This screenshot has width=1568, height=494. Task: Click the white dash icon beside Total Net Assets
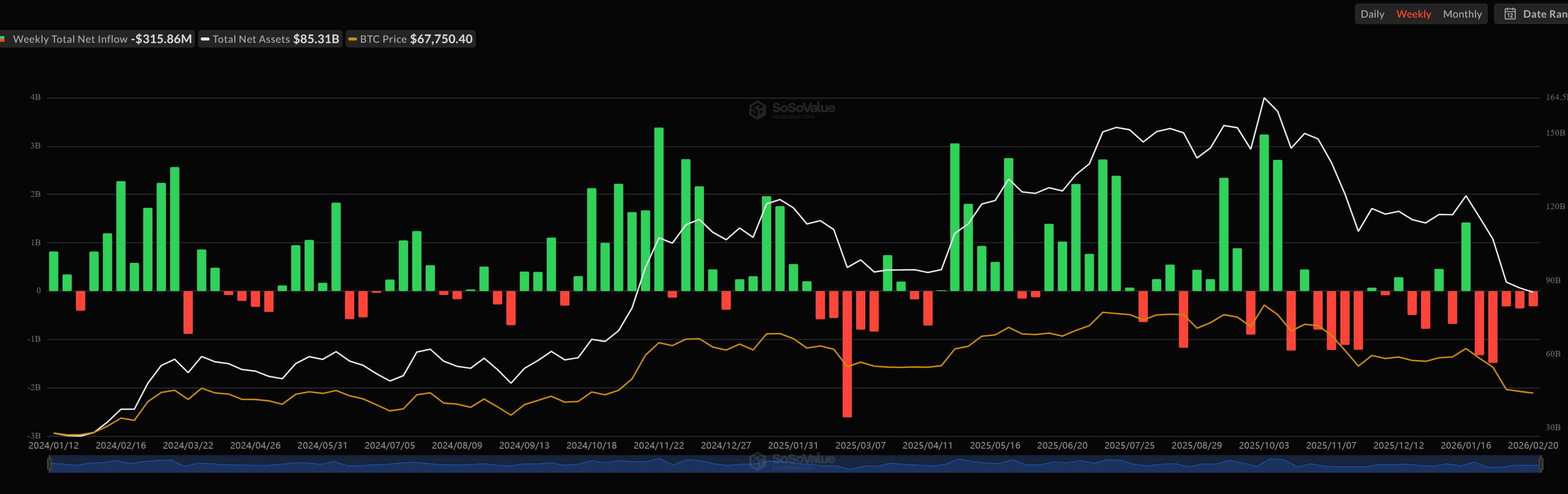click(x=206, y=39)
